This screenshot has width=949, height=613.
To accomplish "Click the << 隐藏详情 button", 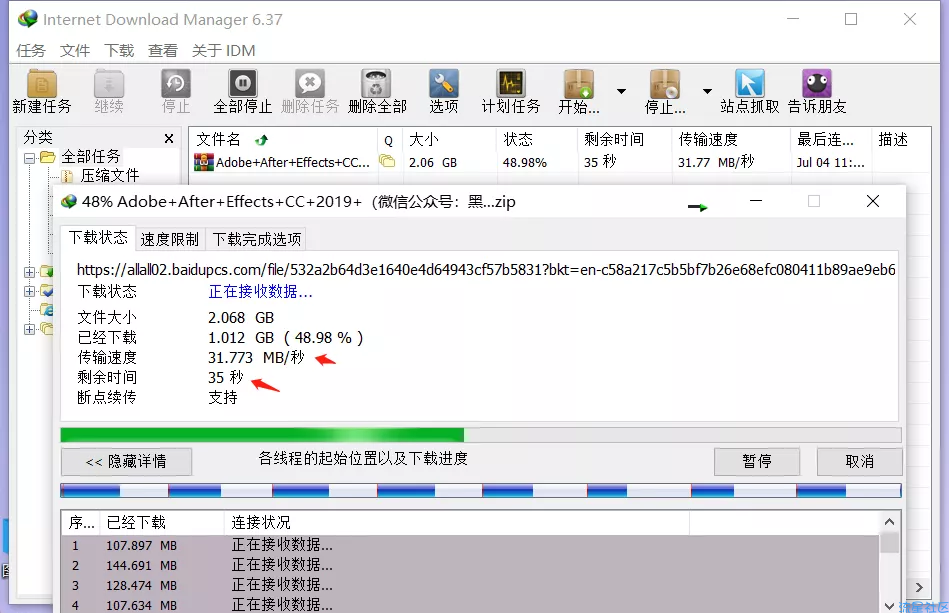I will click(126, 462).
